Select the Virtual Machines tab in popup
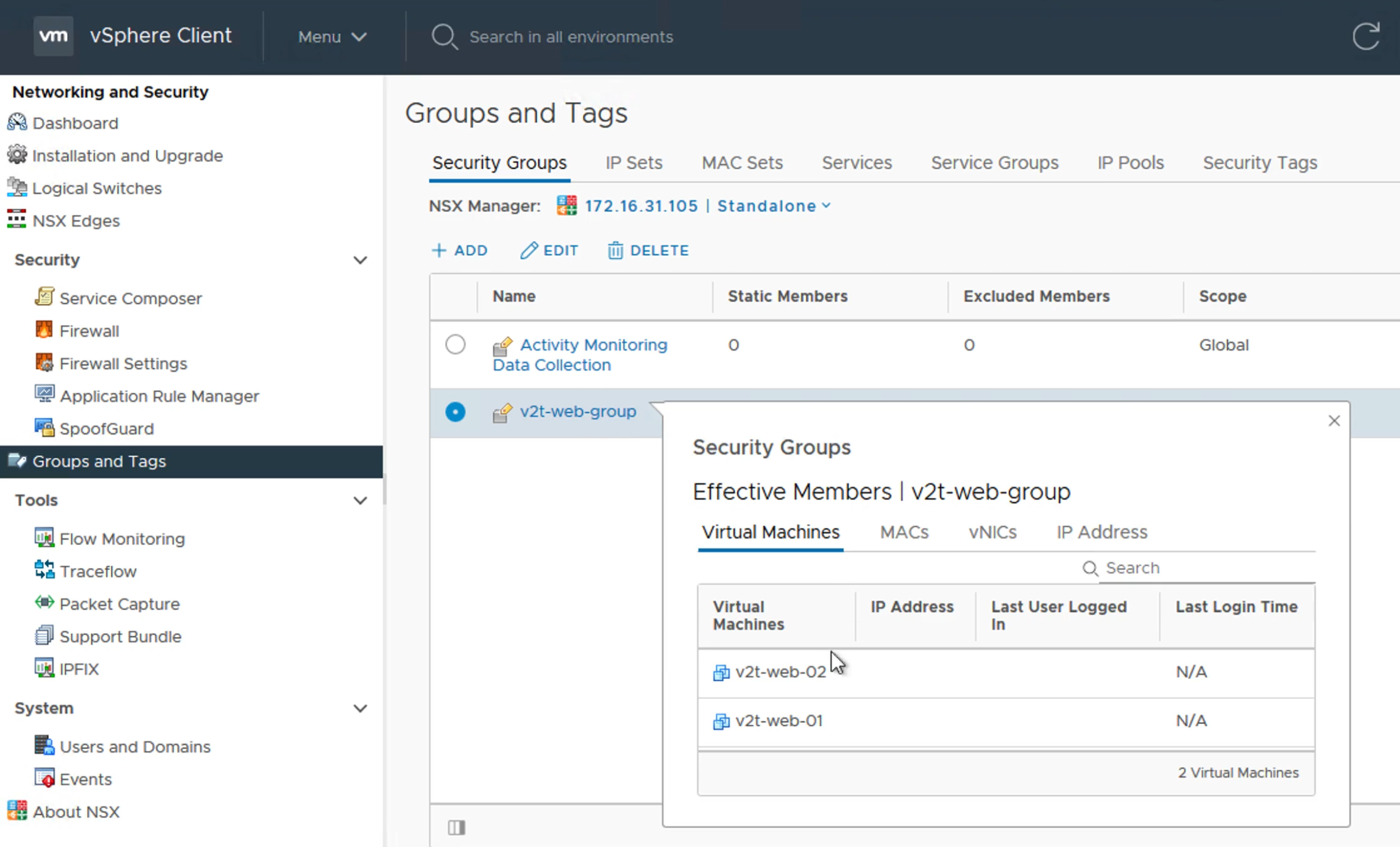Image resolution: width=1400 pixels, height=847 pixels. 771,532
